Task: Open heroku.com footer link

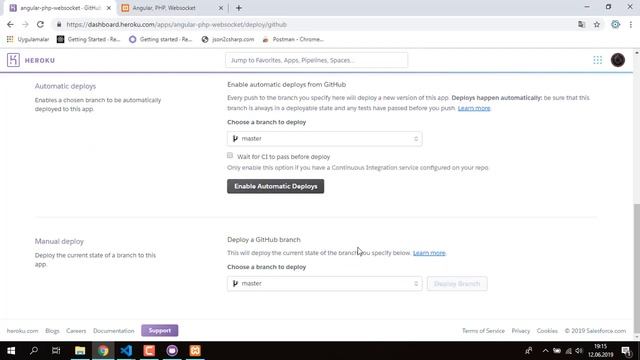Action: (22, 331)
